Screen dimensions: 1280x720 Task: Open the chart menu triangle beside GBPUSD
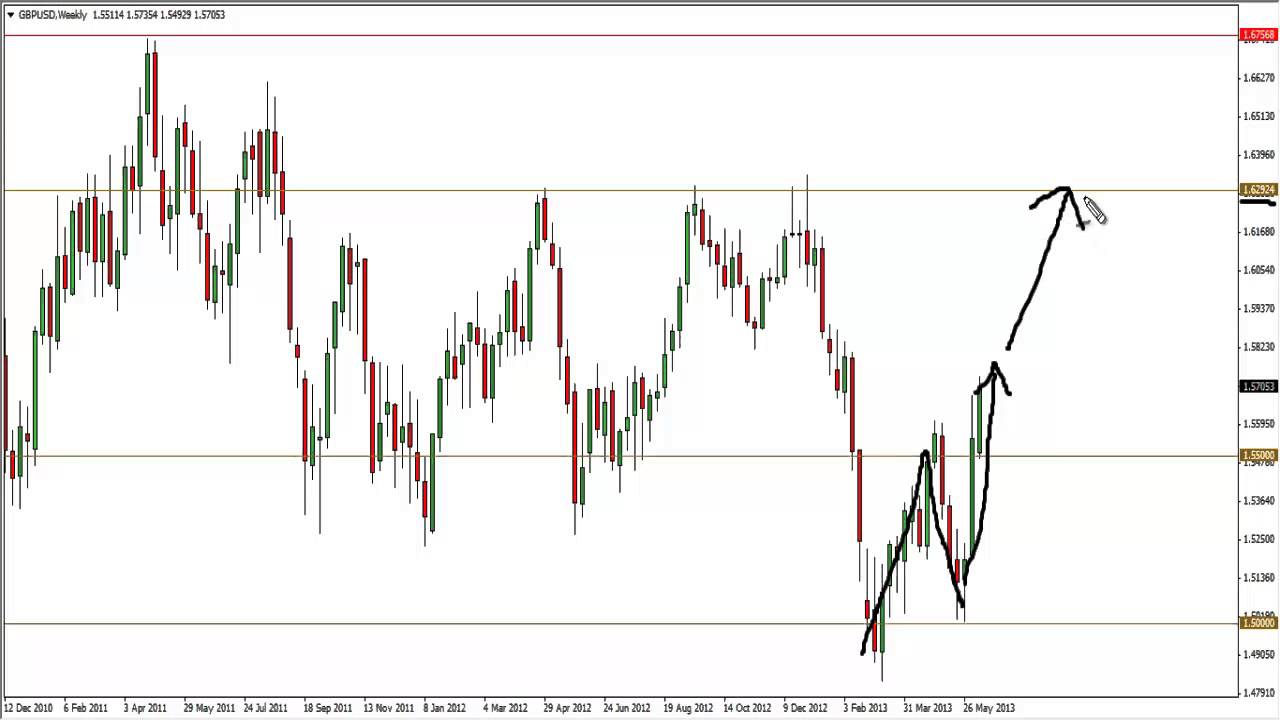tap(10, 15)
